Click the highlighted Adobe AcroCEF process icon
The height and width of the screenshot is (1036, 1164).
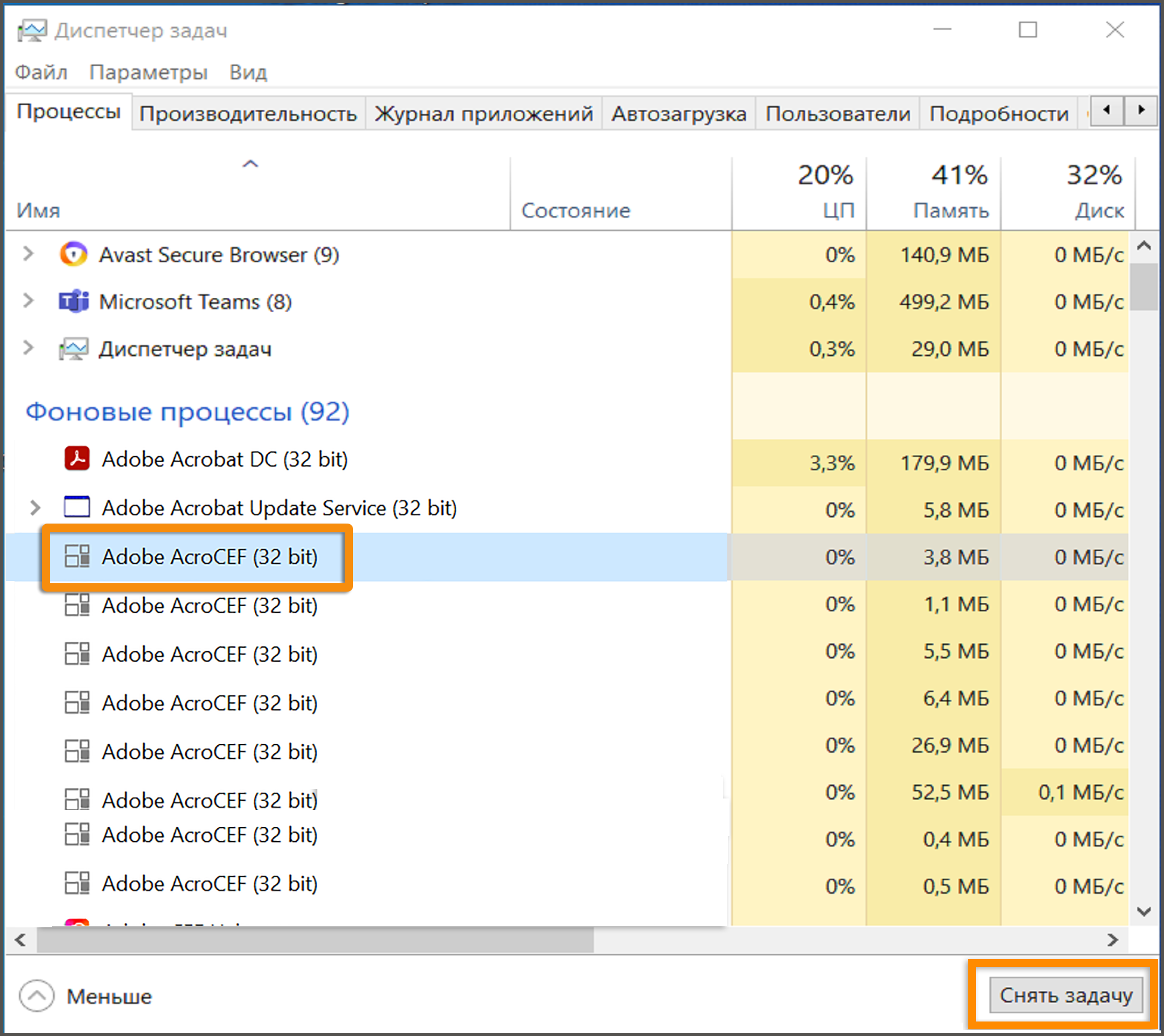click(x=77, y=556)
